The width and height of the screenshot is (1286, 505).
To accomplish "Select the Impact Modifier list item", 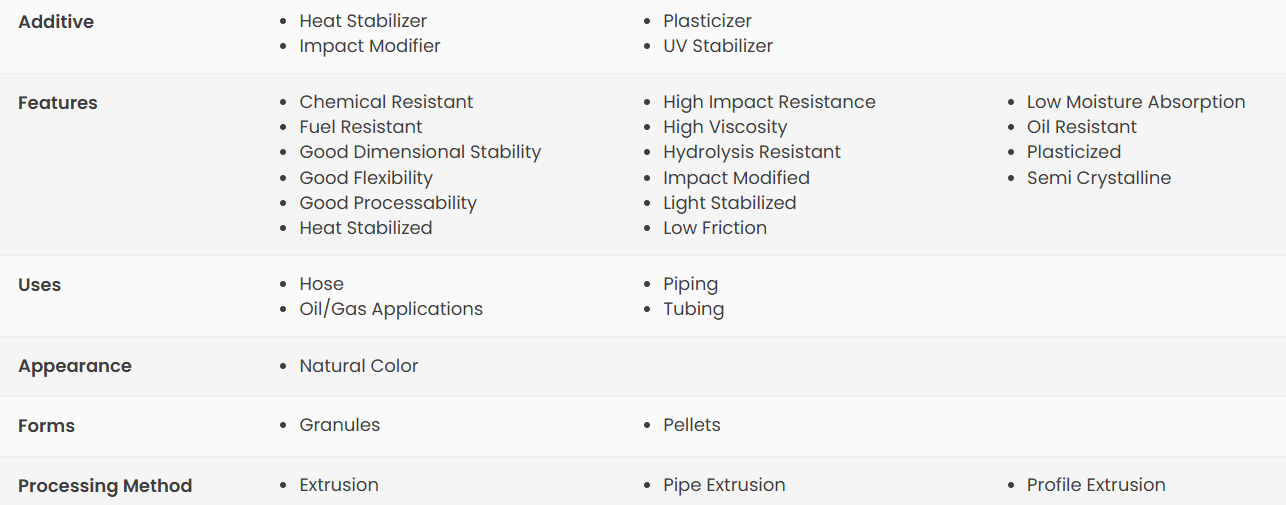I will pyautogui.click(x=370, y=46).
